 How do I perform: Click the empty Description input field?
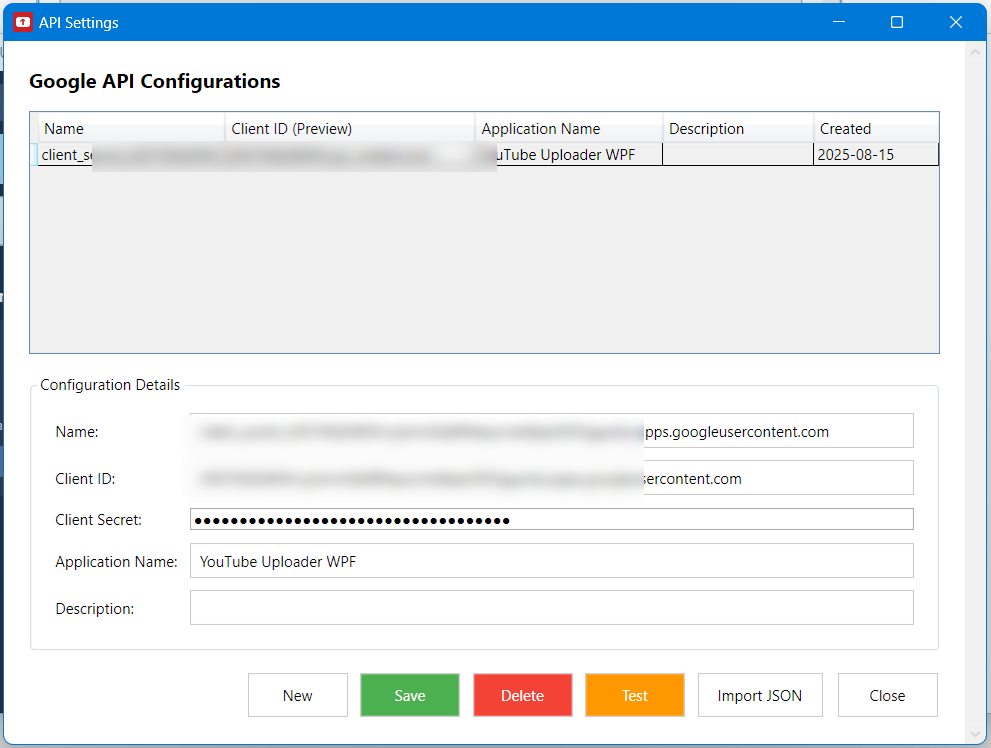coord(552,608)
